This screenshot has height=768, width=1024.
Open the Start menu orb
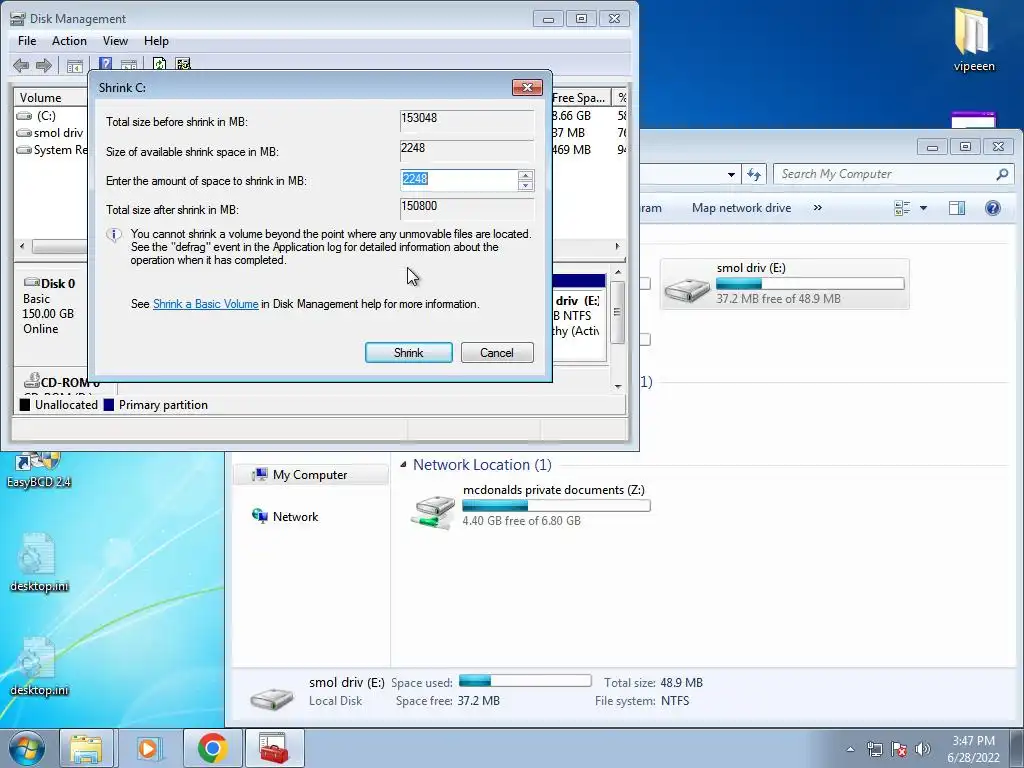(27, 748)
